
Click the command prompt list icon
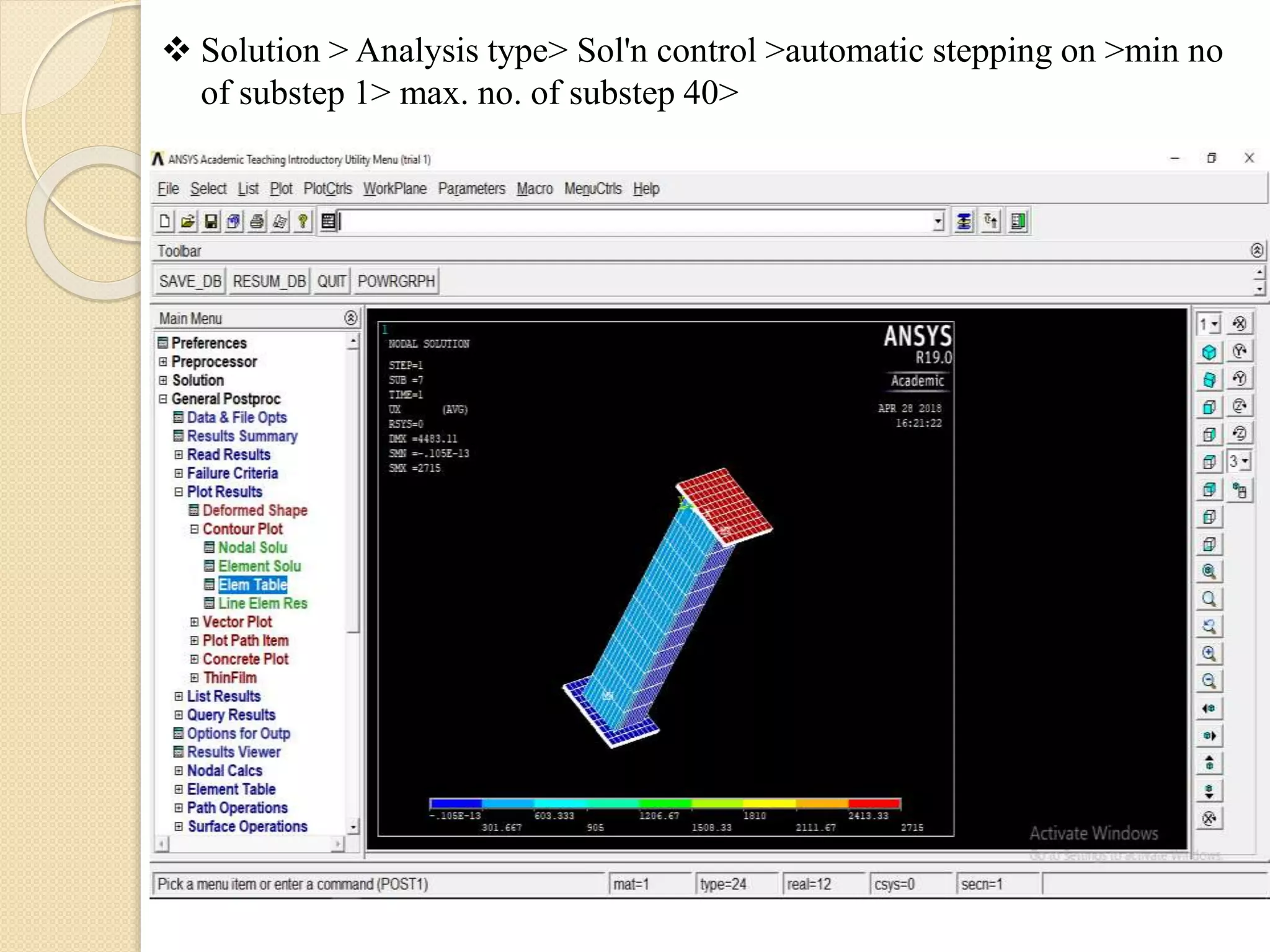pyautogui.click(x=329, y=221)
